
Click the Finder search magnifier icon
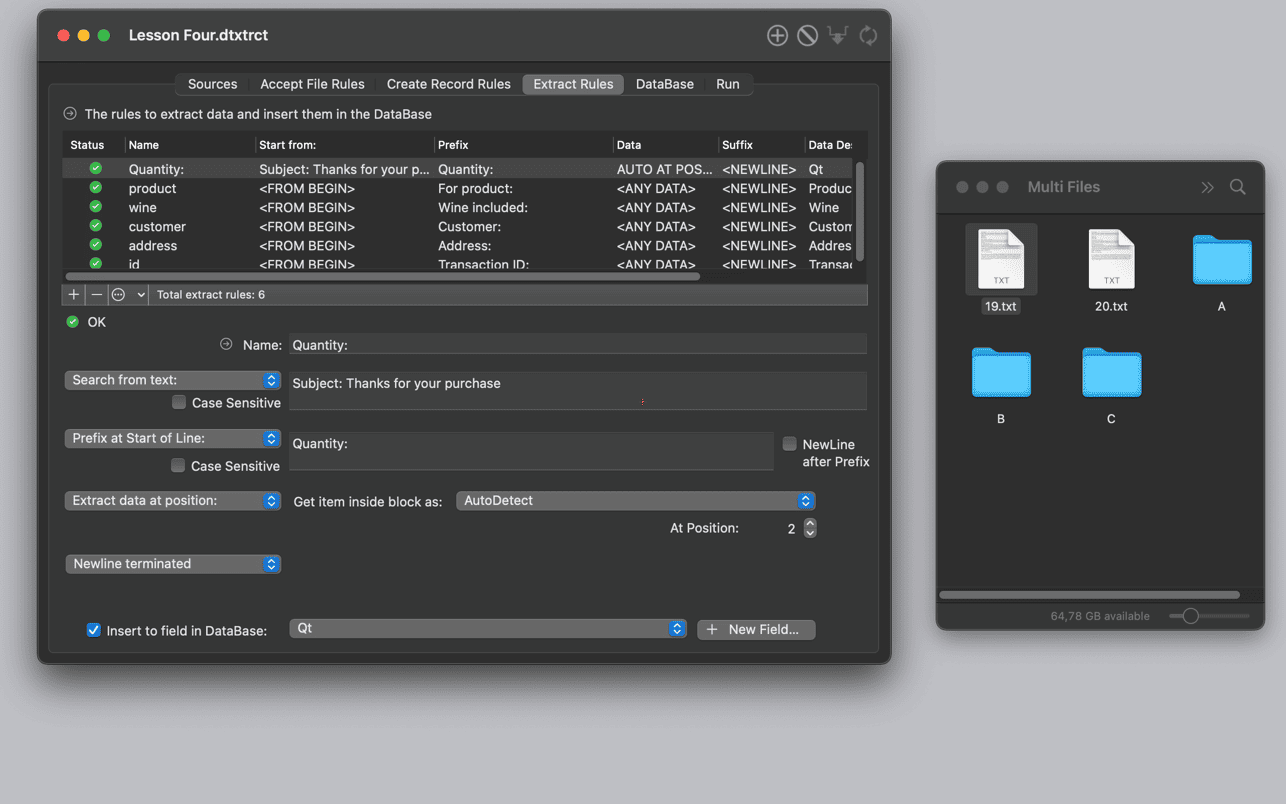(1237, 187)
